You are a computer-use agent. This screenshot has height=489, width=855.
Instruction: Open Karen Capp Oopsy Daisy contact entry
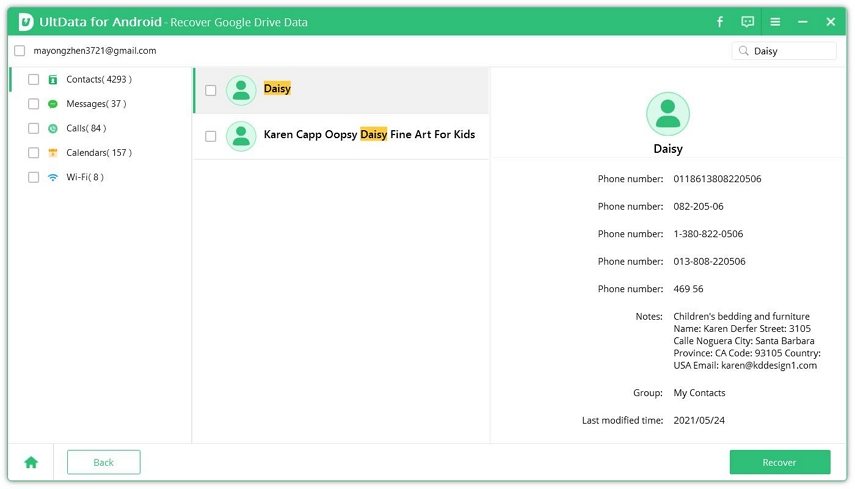click(x=368, y=135)
